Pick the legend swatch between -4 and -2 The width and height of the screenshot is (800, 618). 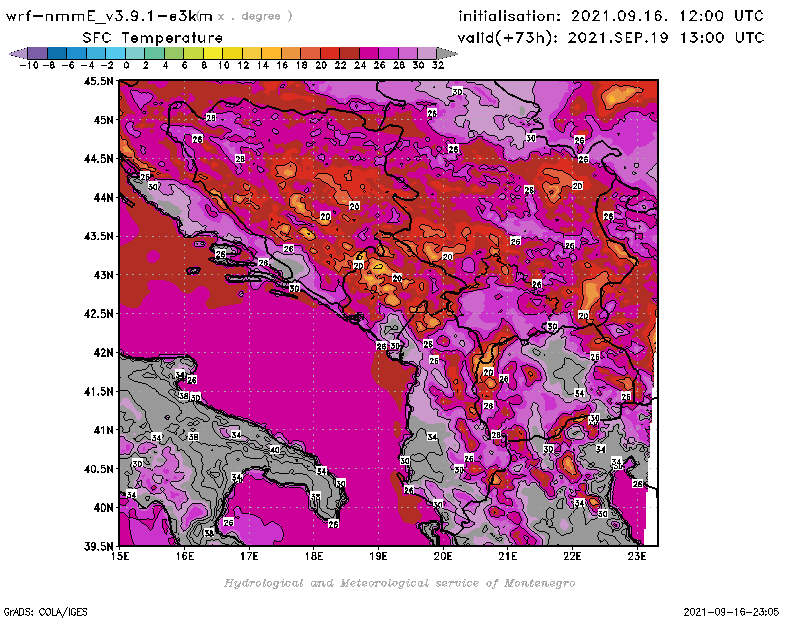(96, 53)
